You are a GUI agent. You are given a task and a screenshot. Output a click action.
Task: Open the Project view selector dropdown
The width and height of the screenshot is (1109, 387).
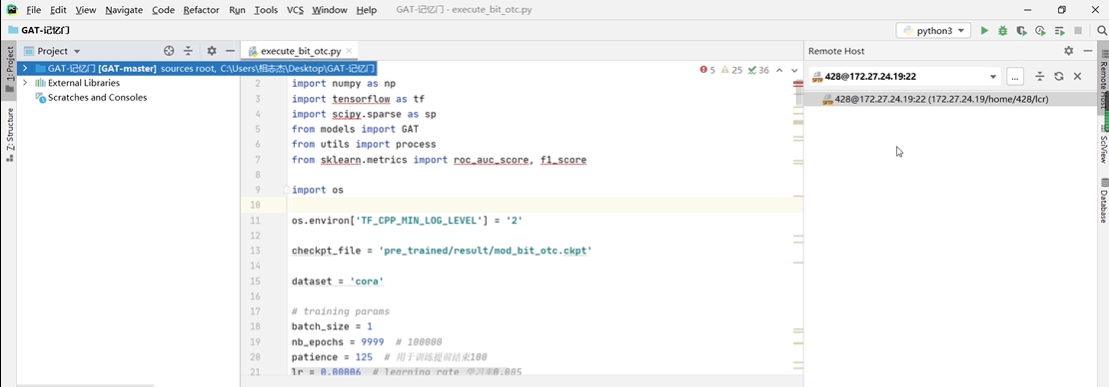tap(52, 51)
